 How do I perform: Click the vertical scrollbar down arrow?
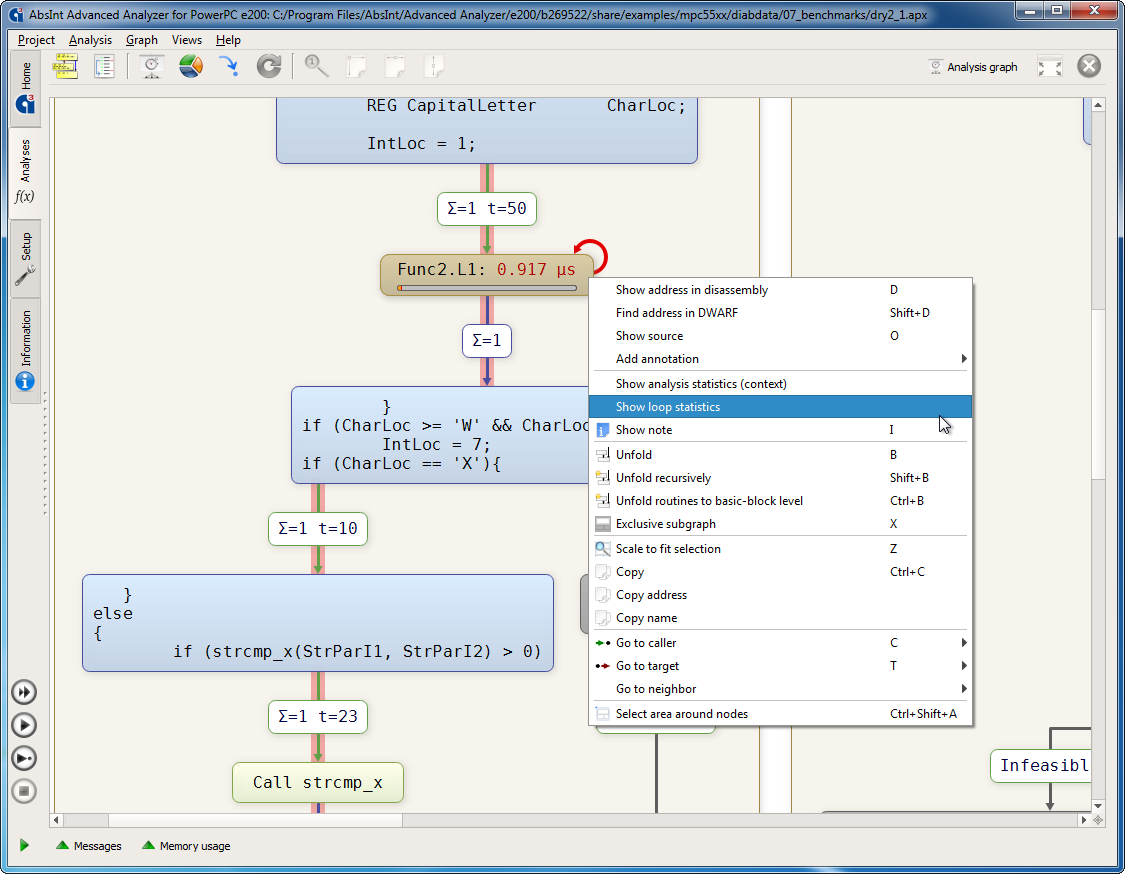tap(1098, 806)
